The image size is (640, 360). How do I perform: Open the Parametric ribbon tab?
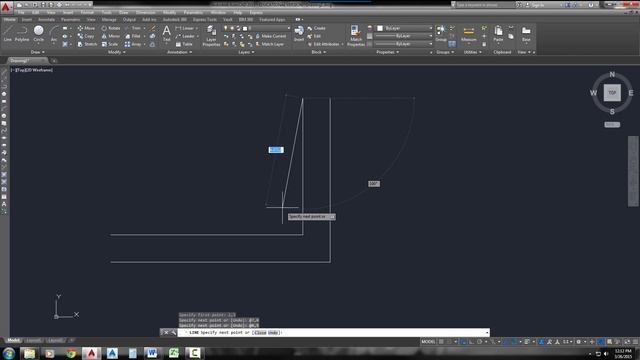pos(71,19)
